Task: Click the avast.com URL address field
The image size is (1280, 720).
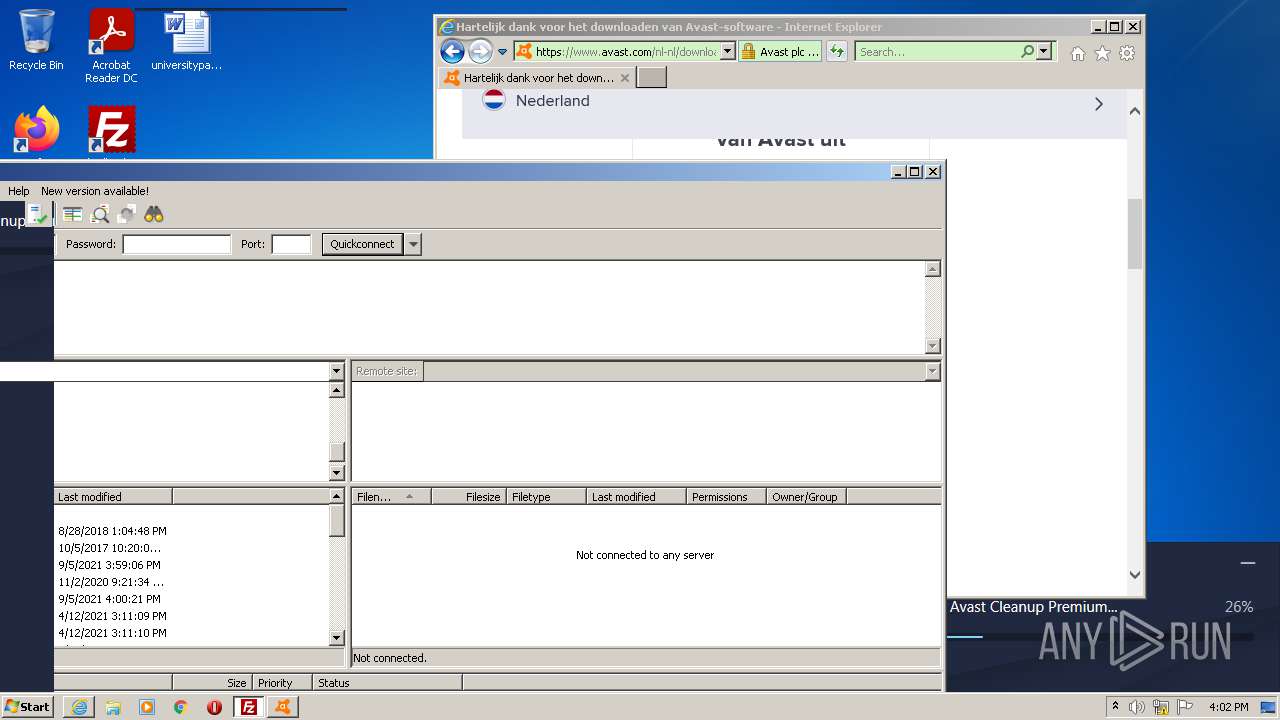Action: 625,52
